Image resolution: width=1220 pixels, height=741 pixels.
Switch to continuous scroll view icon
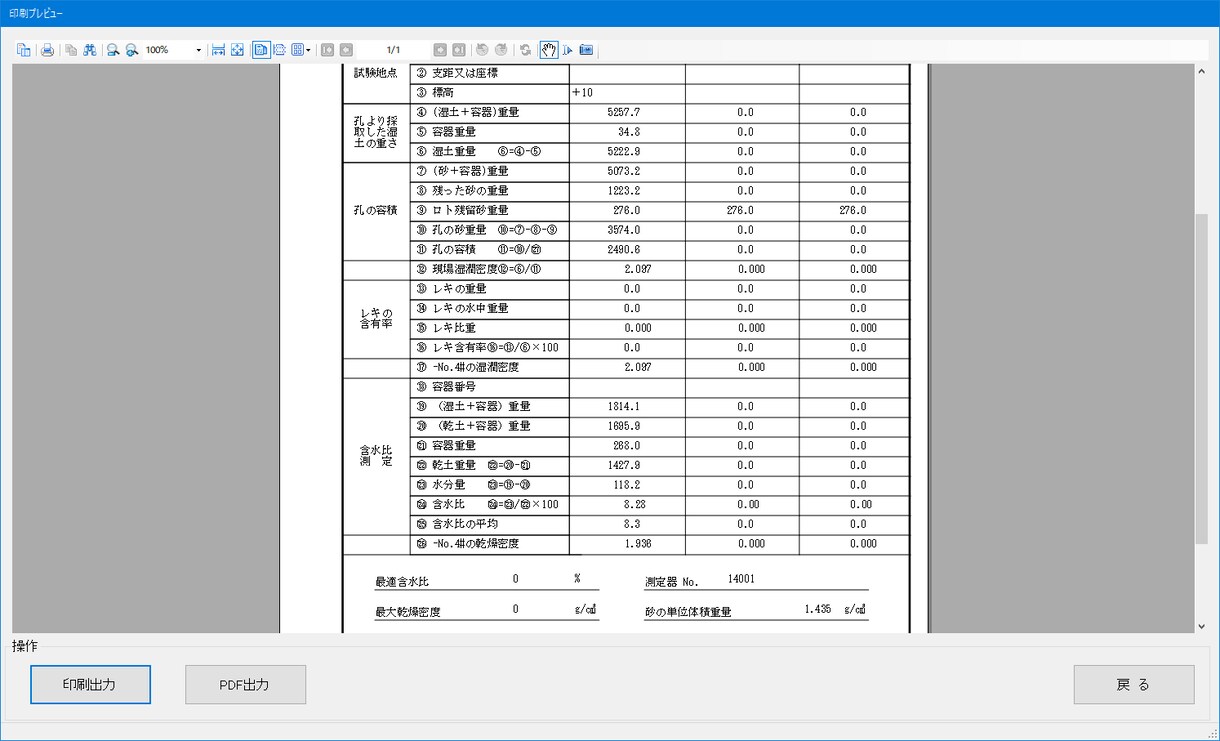click(280, 50)
